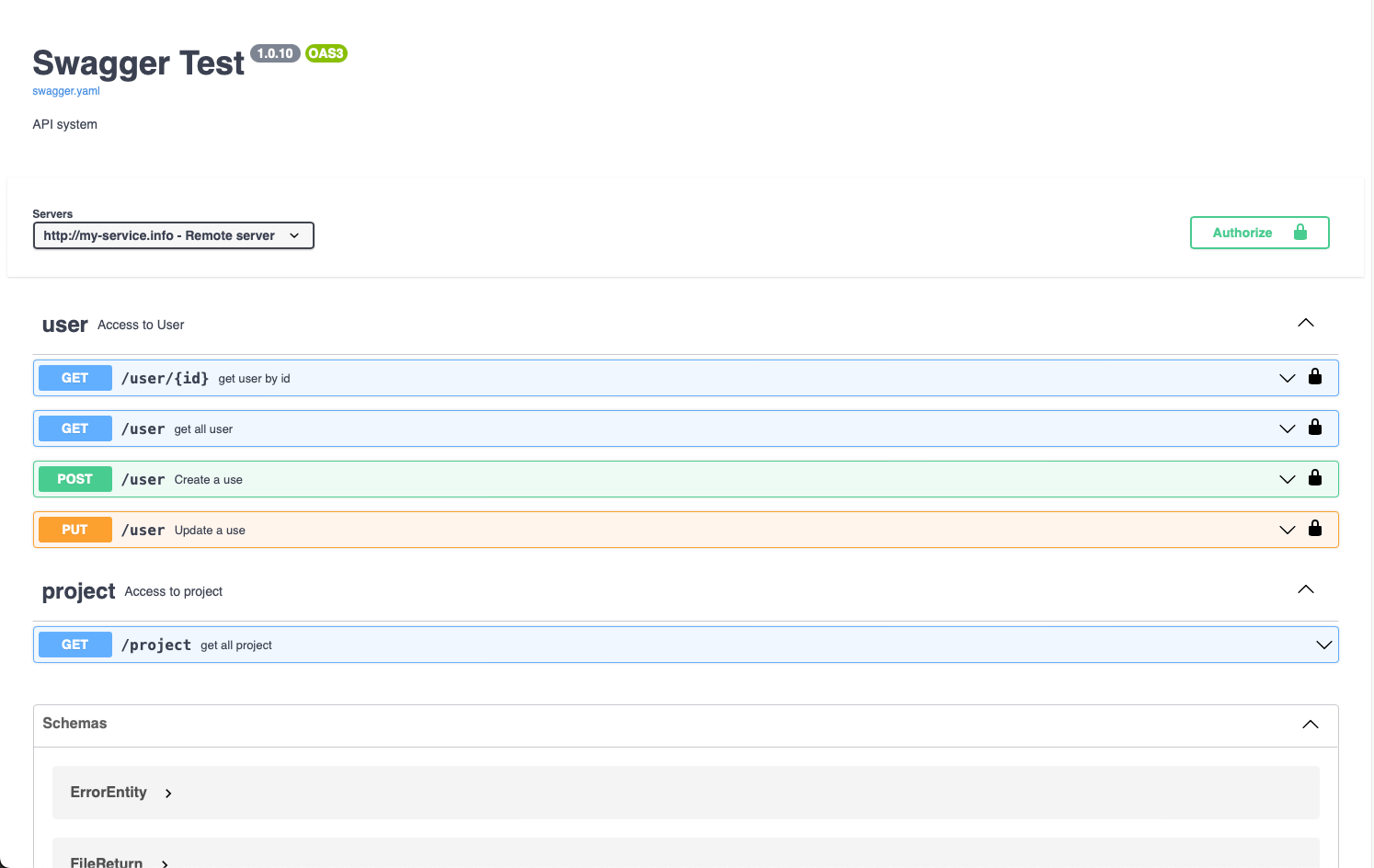Click the 'get all project' summary
The image size is (1374, 868).
click(x=236, y=645)
